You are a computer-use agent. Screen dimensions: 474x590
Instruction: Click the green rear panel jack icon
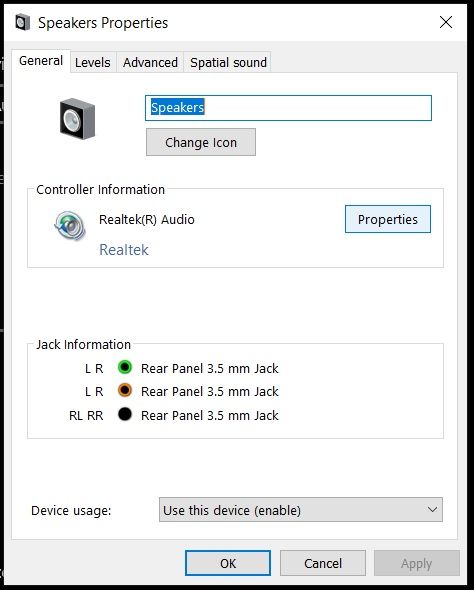pyautogui.click(x=125, y=367)
